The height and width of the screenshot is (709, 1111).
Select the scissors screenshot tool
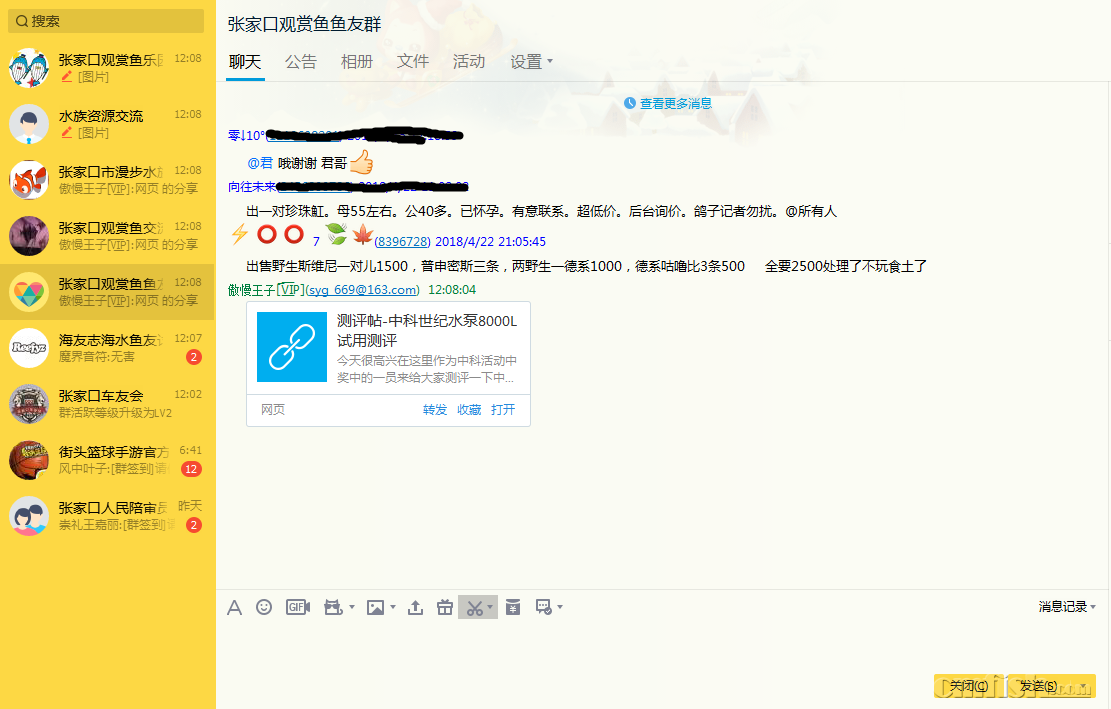click(x=473, y=607)
